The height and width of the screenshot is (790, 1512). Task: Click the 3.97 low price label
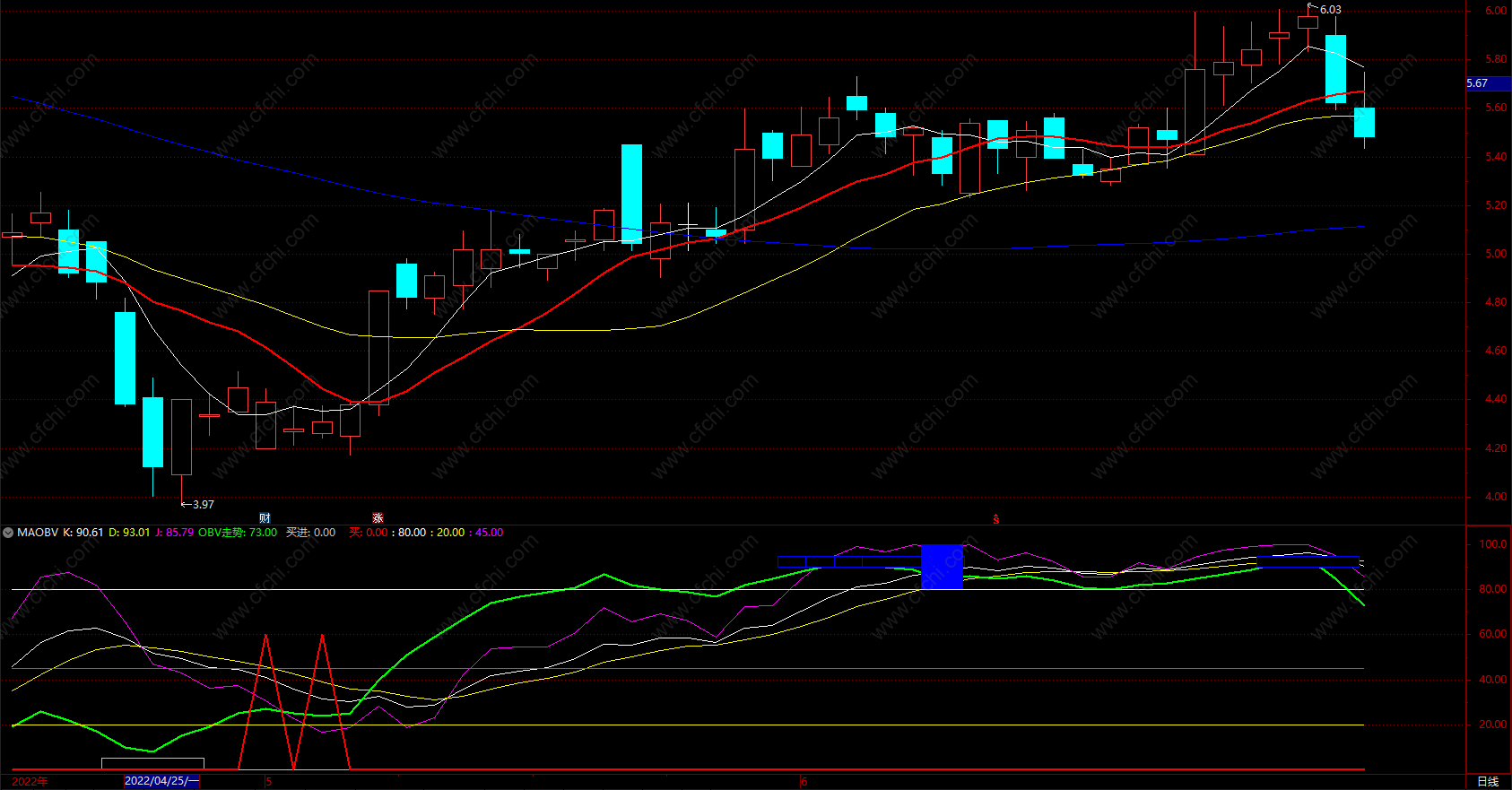[x=204, y=505]
